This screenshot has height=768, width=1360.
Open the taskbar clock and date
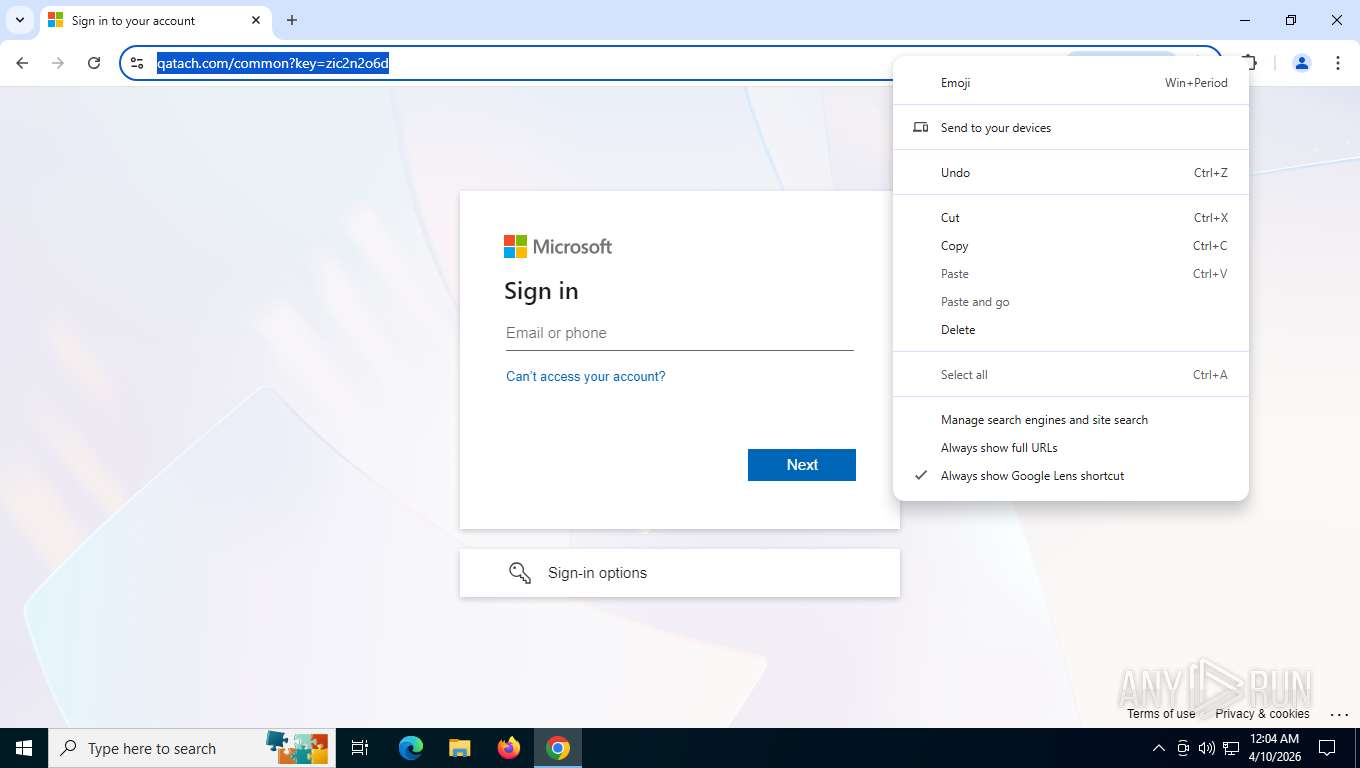point(1274,748)
